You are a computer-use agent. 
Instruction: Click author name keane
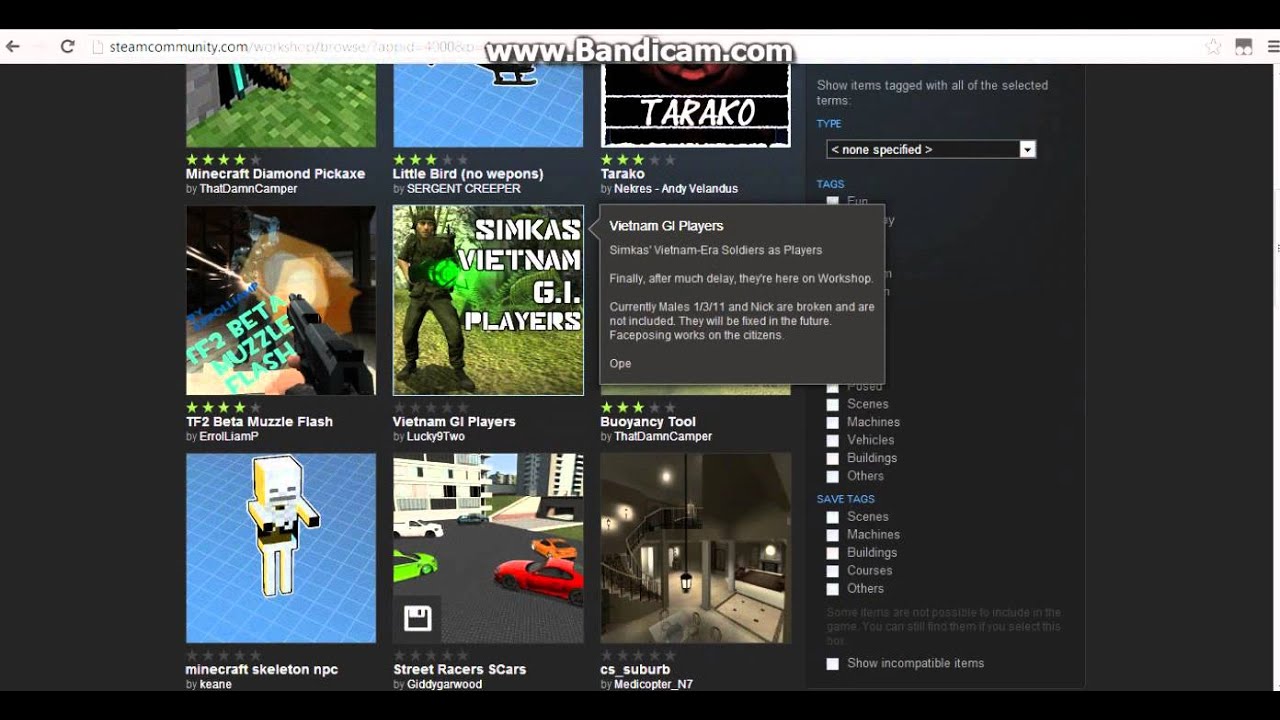click(215, 685)
